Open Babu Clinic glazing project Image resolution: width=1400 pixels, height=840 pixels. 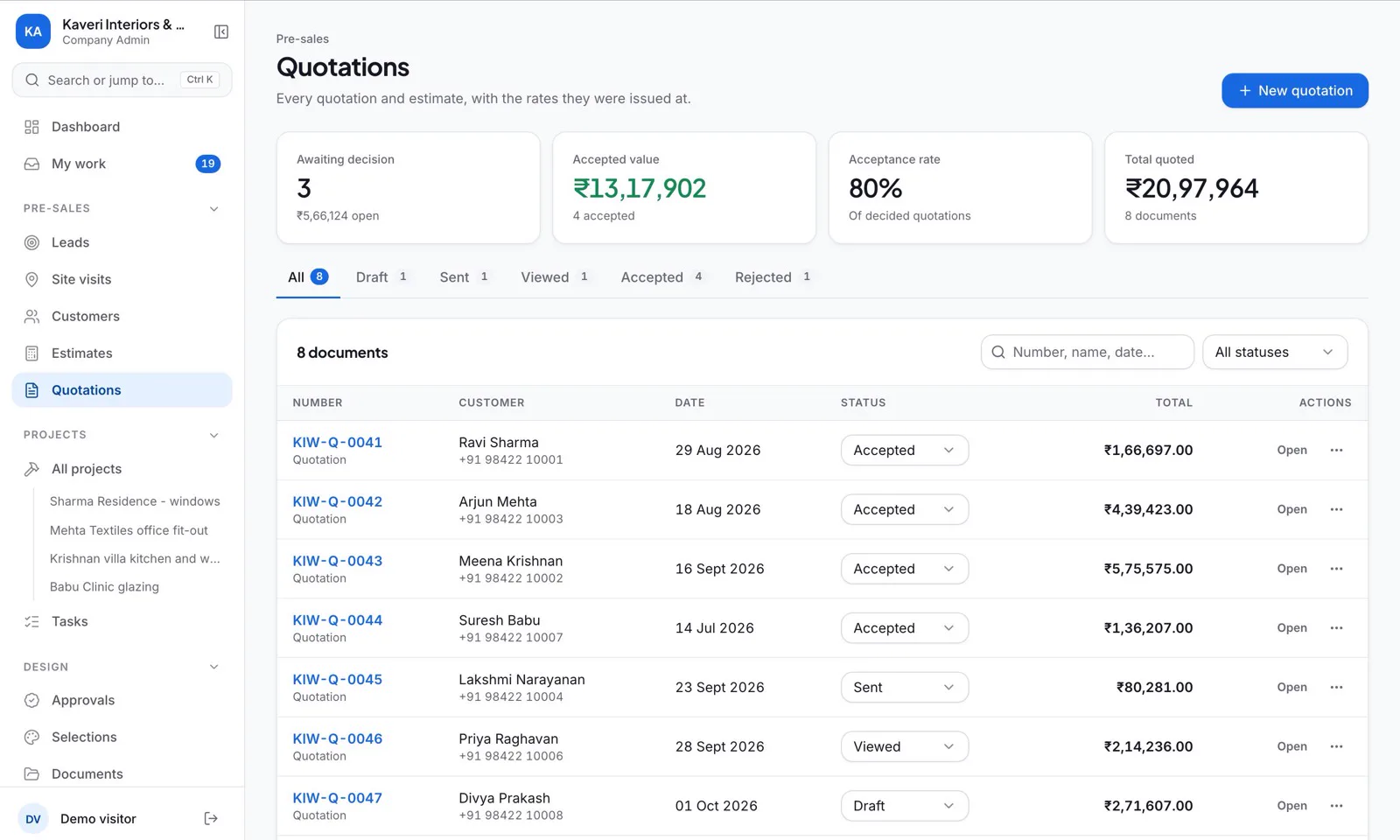104,587
